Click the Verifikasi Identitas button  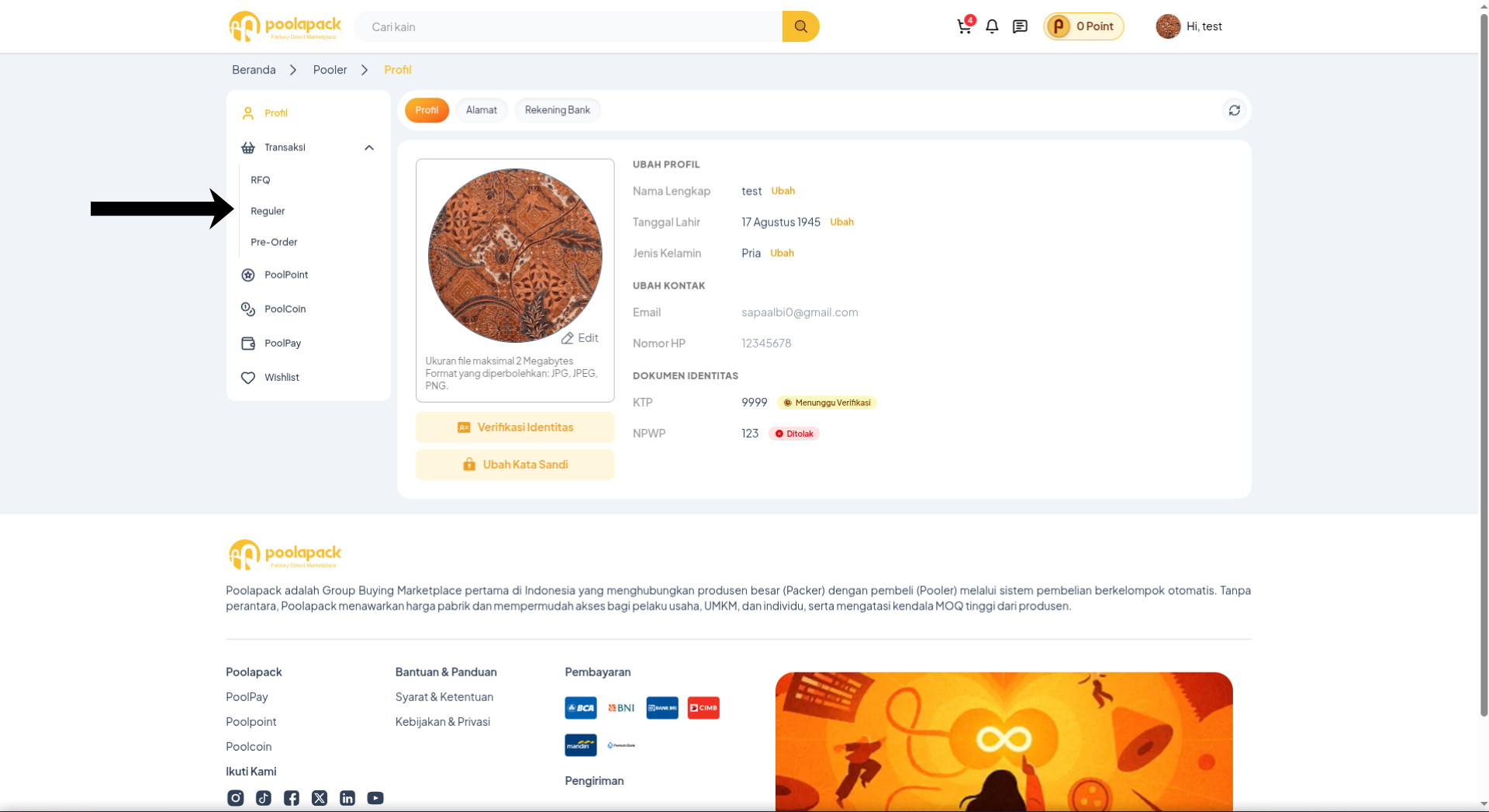[x=515, y=427]
